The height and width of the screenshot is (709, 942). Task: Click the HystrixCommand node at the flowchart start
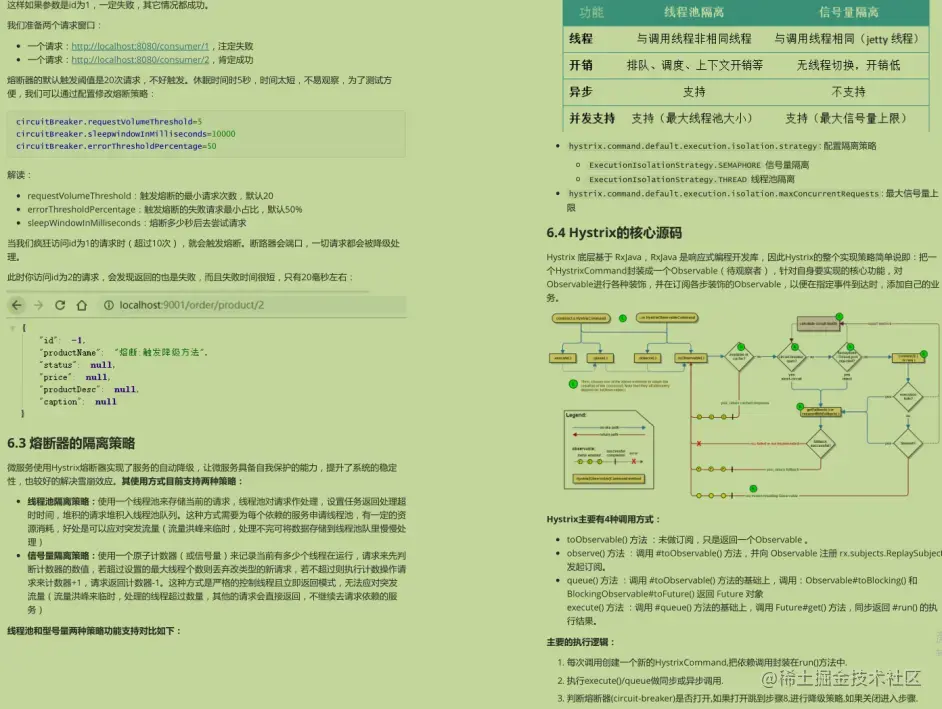580,317
